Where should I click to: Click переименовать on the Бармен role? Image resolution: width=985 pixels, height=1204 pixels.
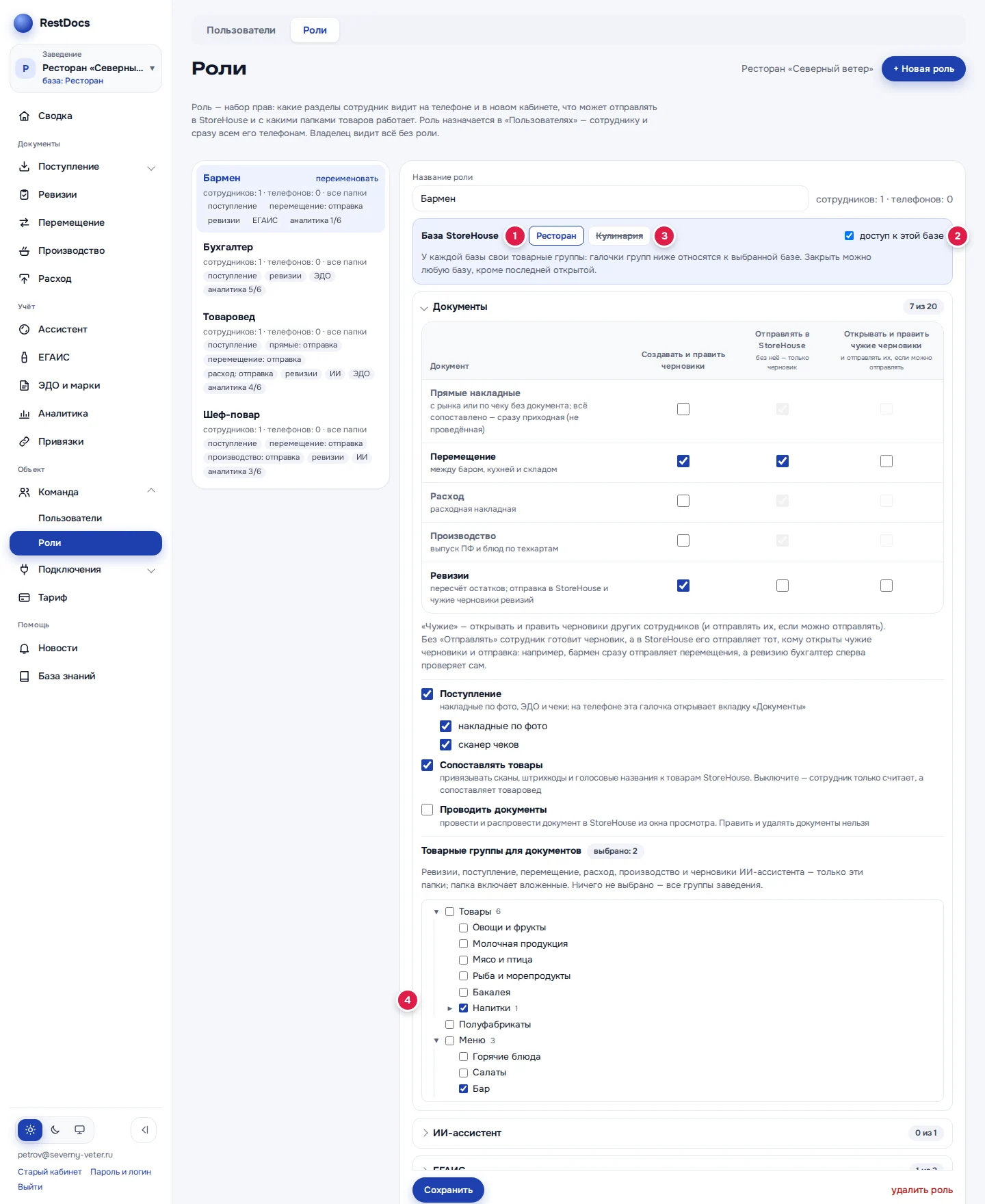(x=347, y=179)
